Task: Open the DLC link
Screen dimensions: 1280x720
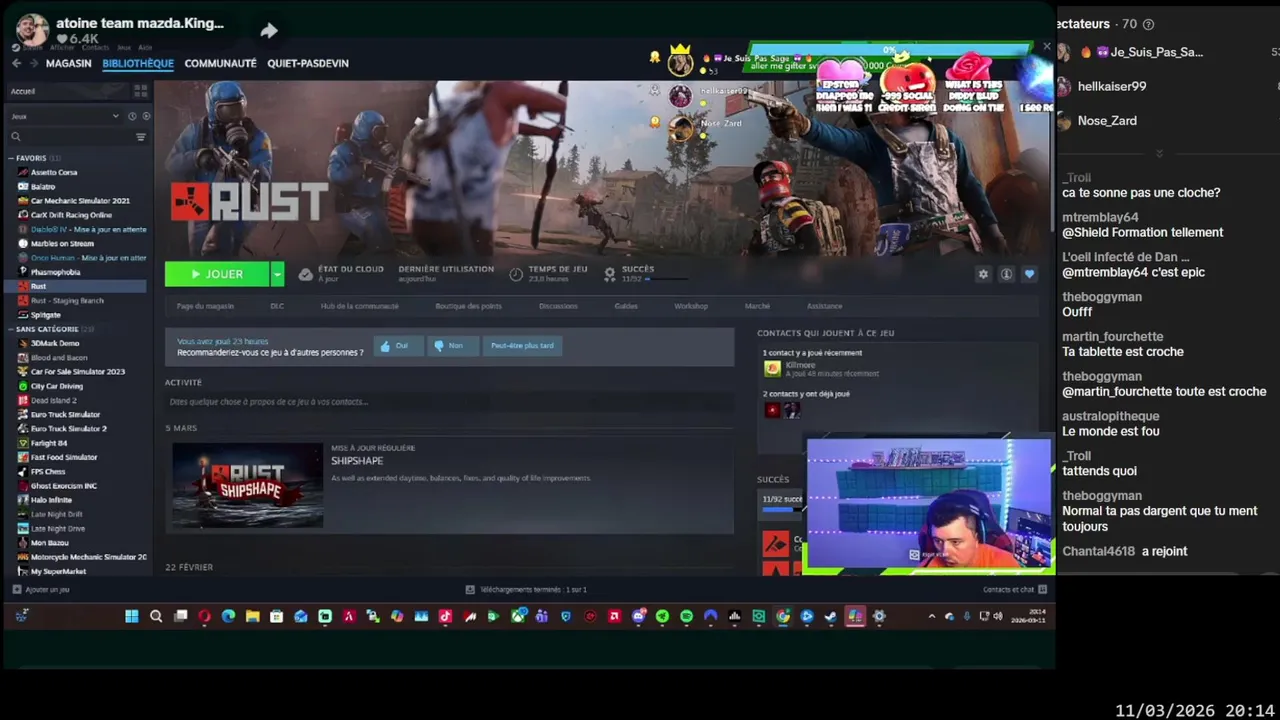Action: [x=277, y=306]
